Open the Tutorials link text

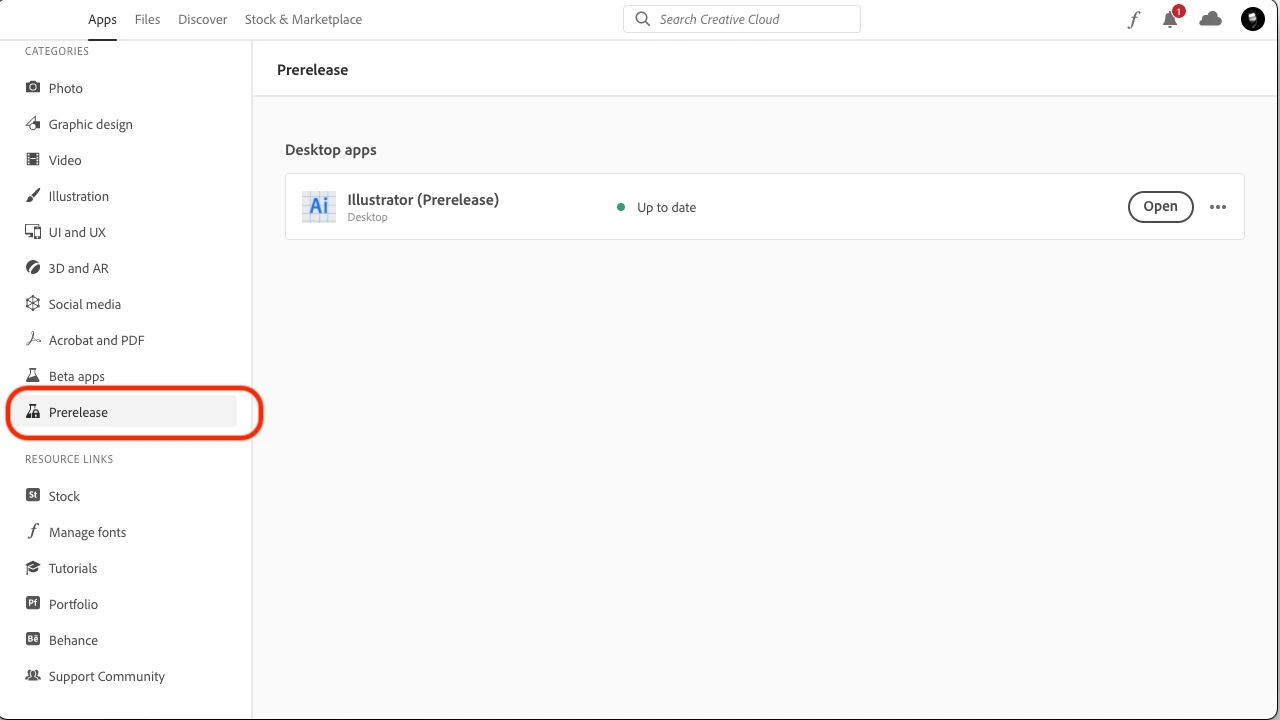pos(73,568)
